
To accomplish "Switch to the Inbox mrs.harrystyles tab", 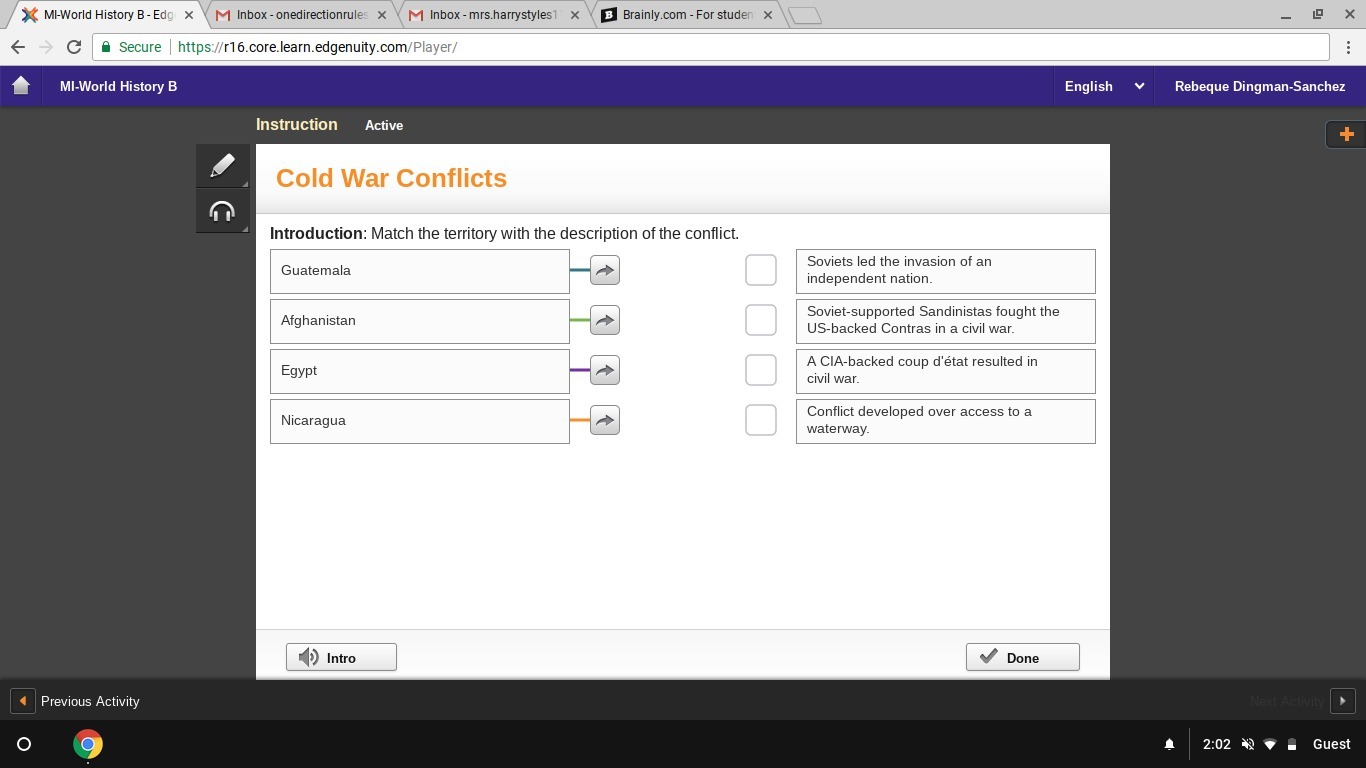I will 494,15.
